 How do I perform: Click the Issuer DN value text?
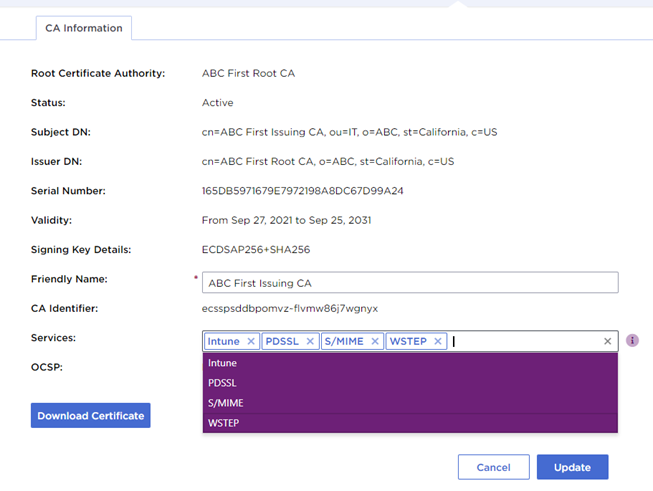tap(328, 161)
